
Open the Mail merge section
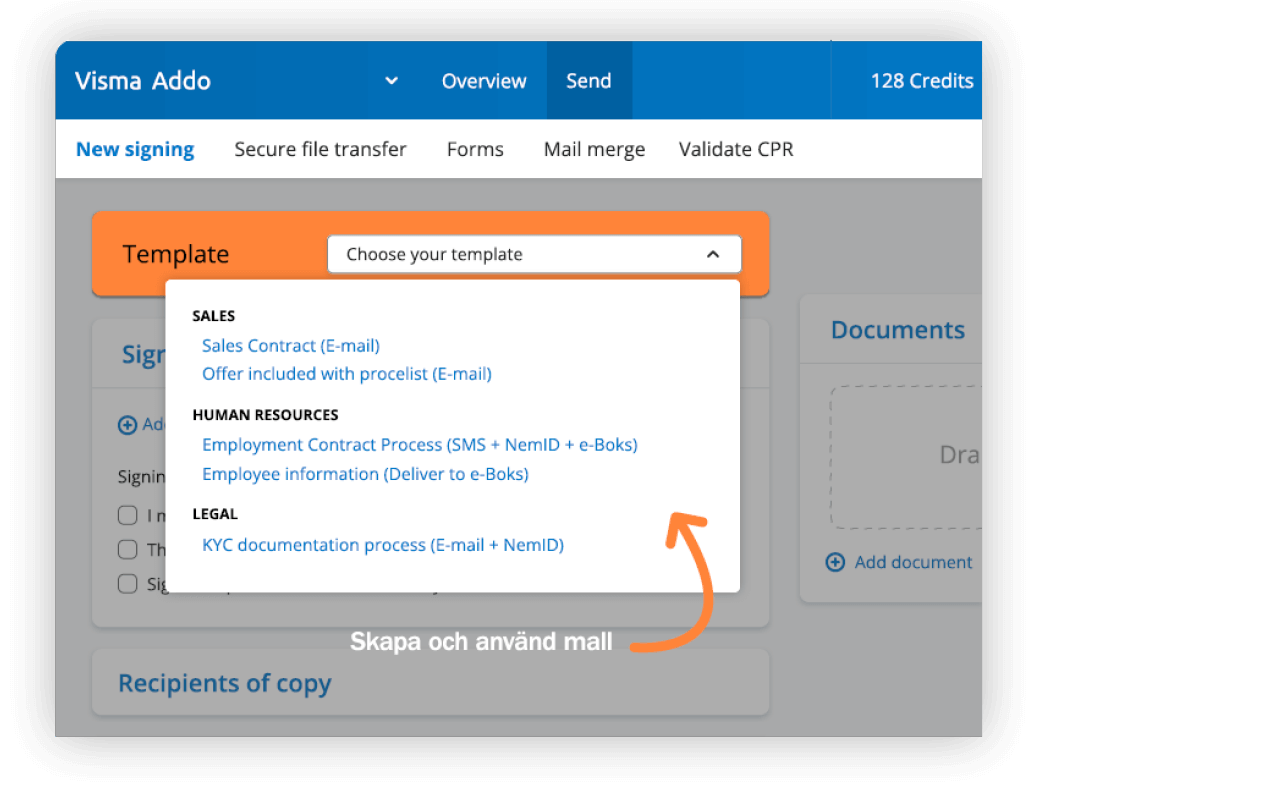coord(594,149)
